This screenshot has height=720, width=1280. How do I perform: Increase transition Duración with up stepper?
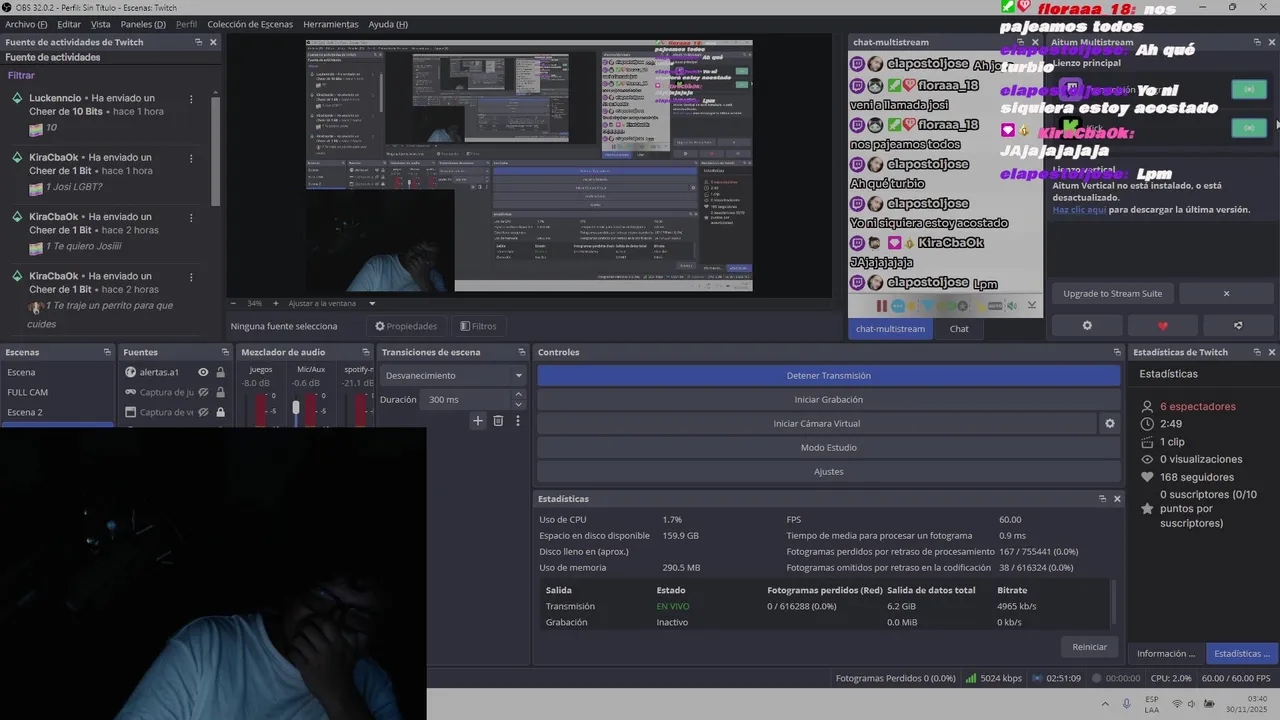(x=518, y=394)
